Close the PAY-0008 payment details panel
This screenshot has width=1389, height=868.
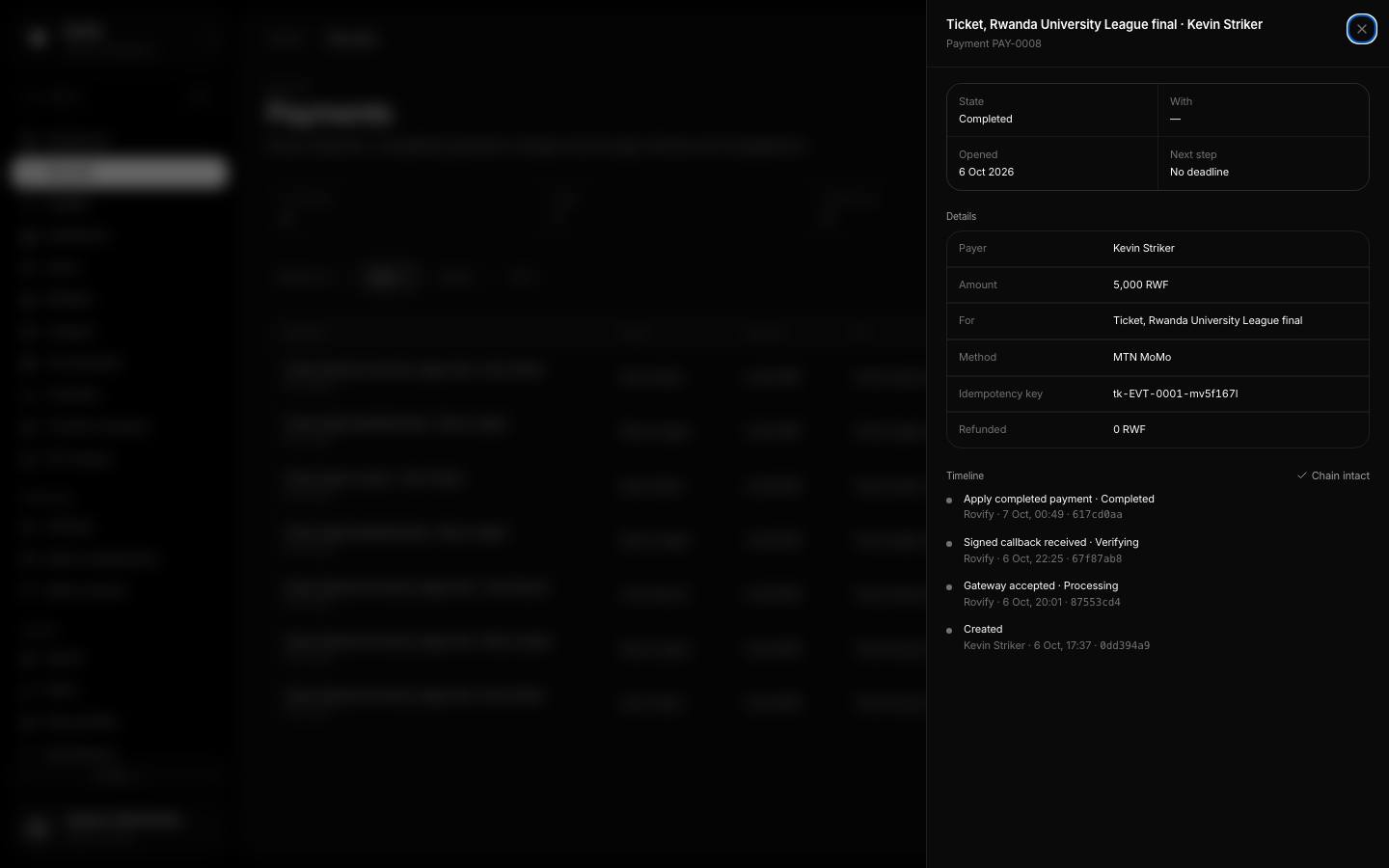(1361, 29)
